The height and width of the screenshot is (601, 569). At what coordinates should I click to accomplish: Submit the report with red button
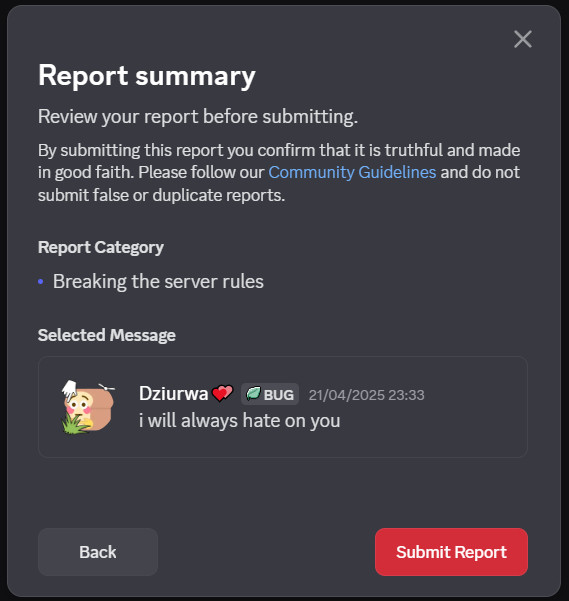pyautogui.click(x=451, y=552)
